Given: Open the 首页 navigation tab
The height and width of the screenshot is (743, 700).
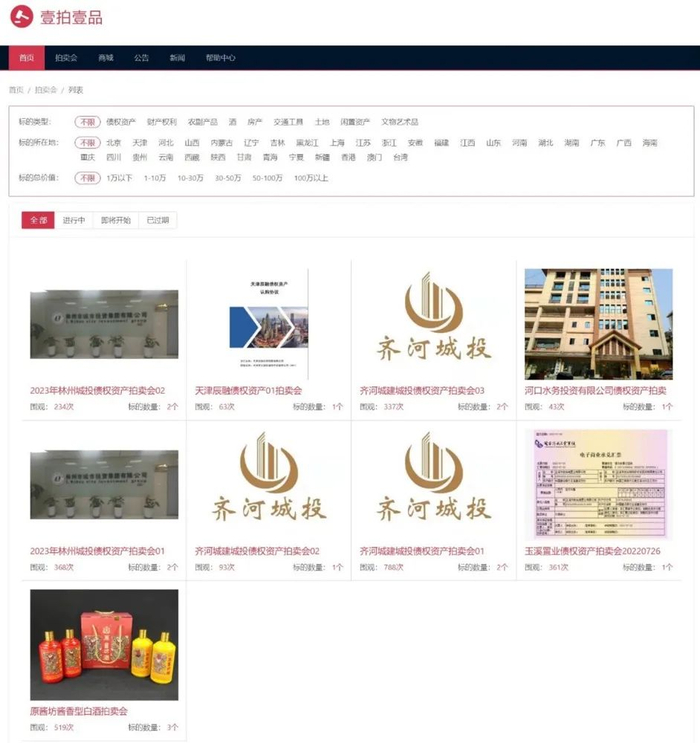Looking at the screenshot, I should [27, 58].
